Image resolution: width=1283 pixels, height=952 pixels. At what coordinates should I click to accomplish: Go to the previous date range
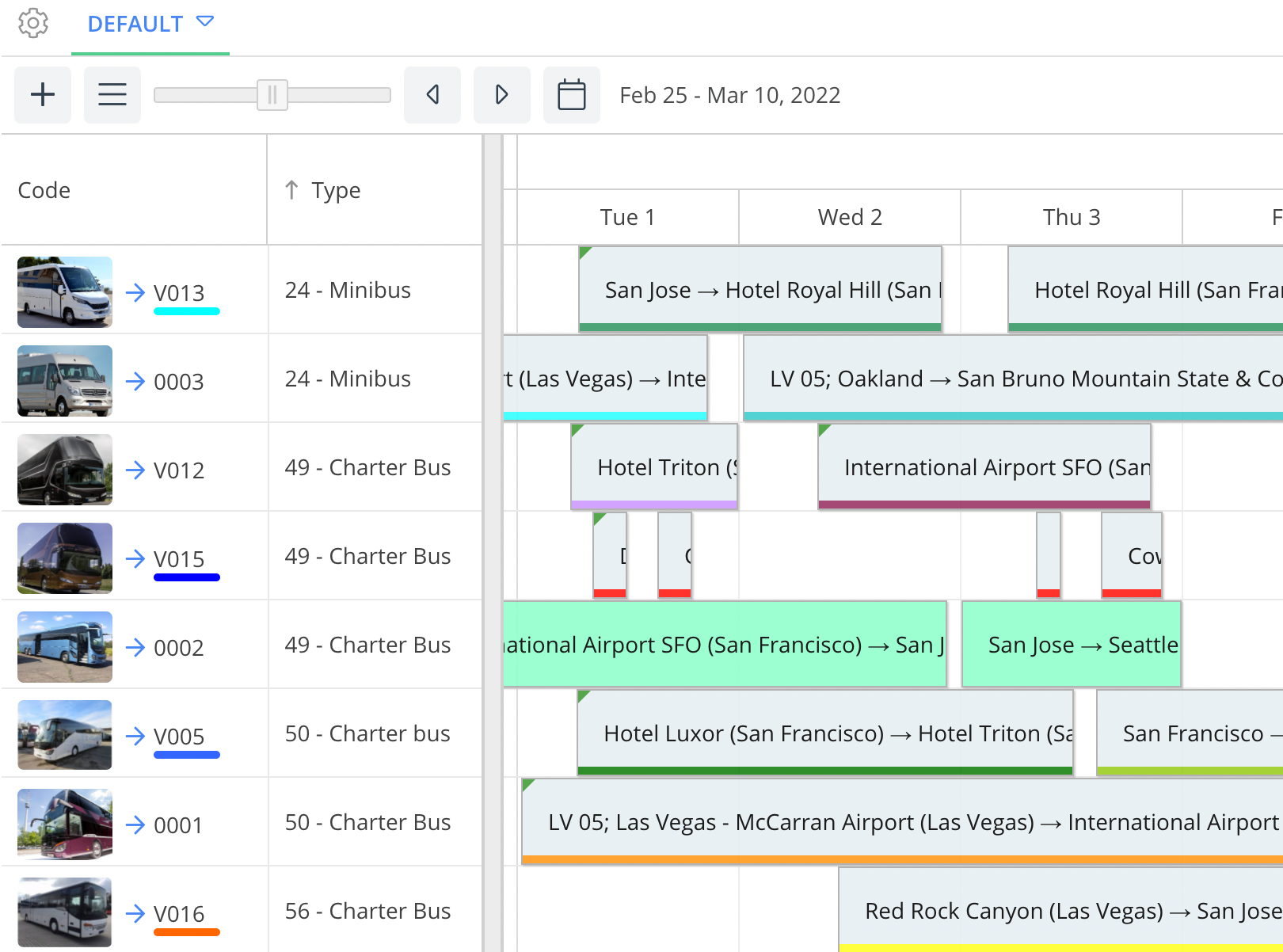[432, 95]
